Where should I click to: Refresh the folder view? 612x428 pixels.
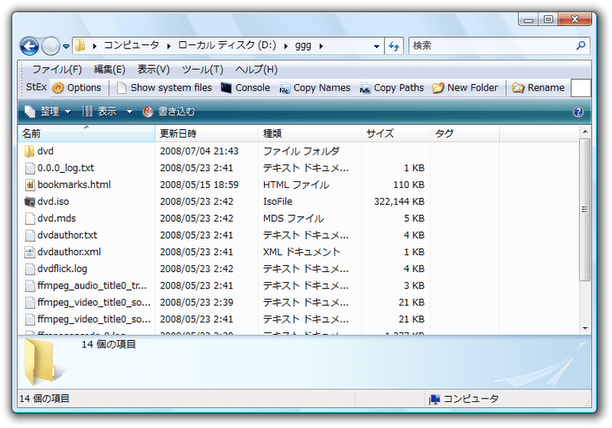[x=394, y=46]
